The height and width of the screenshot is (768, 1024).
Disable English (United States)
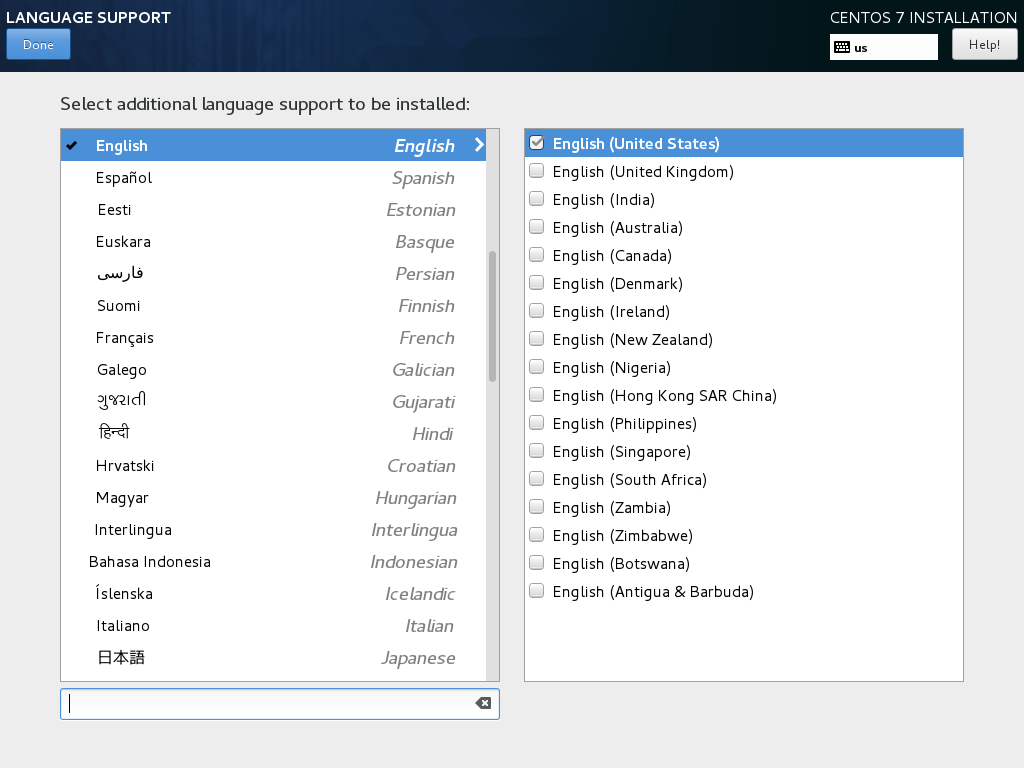tap(536, 142)
